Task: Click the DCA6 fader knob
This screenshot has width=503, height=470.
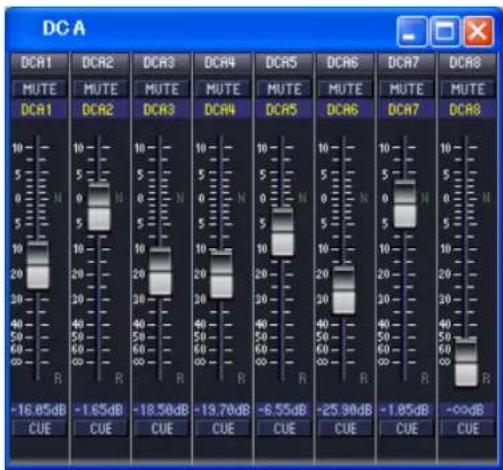Action: (x=344, y=289)
